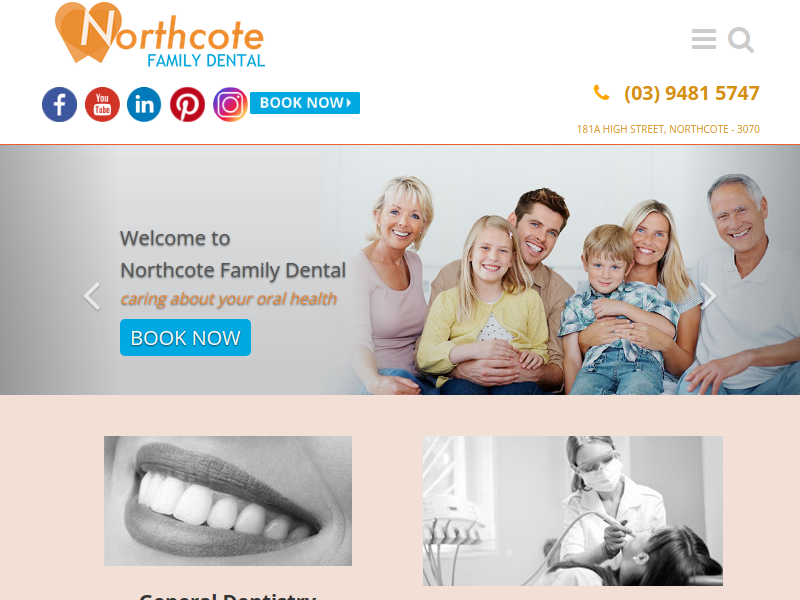The width and height of the screenshot is (800, 600).
Task: Open the YouTube social icon
Action: [x=102, y=105]
